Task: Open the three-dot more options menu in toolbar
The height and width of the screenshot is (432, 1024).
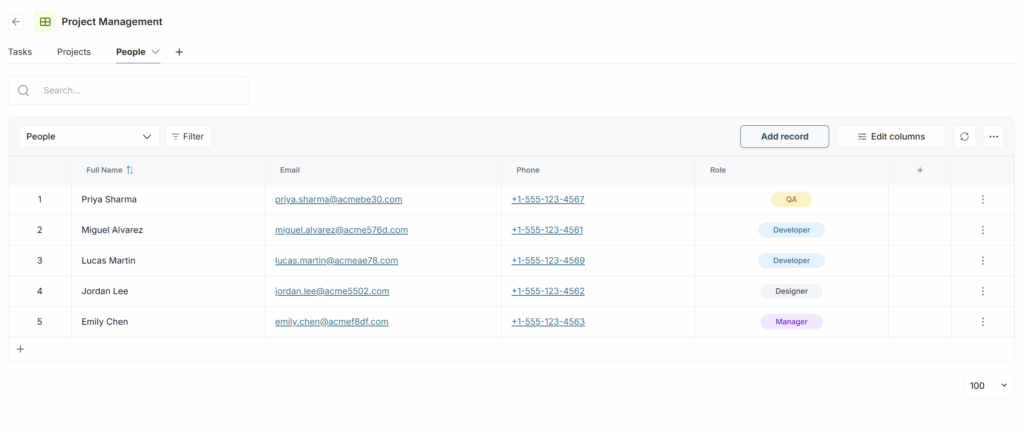Action: (993, 136)
